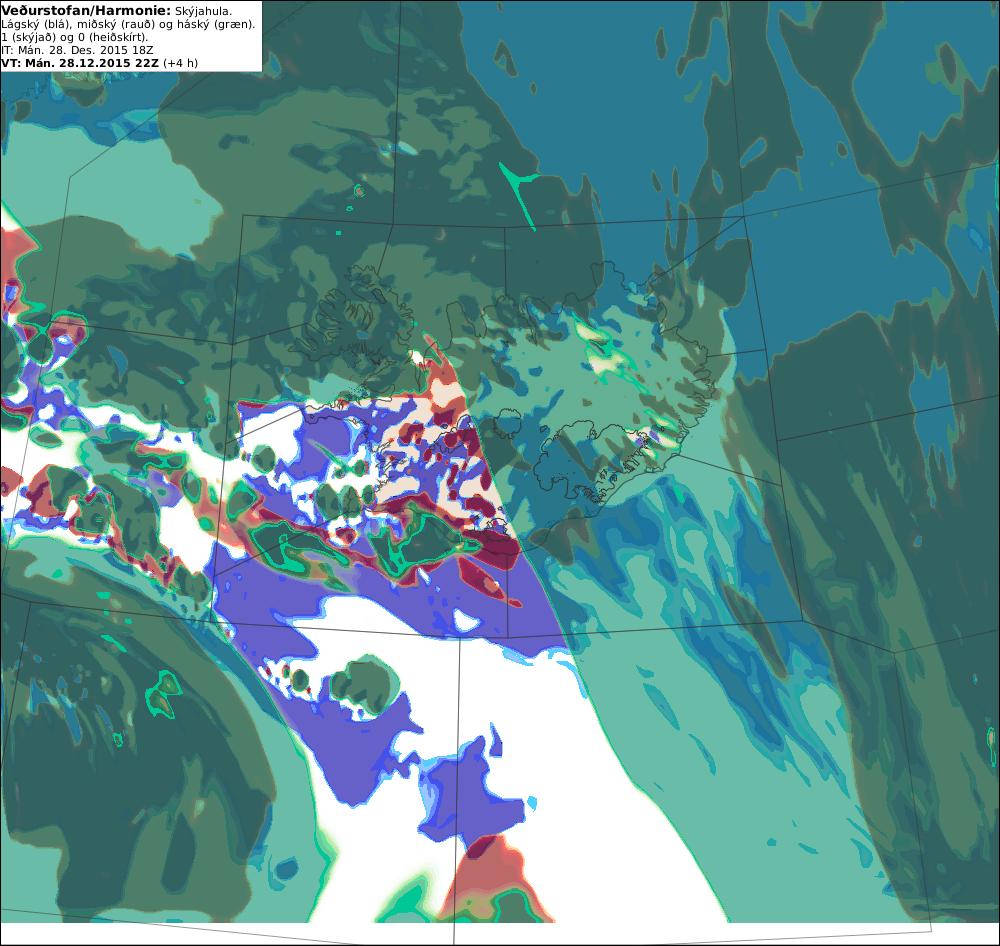Click the 'Veðurstofan/Harmonie:' title text
Viewport: 1000px width, 946px height.
(x=86, y=11)
